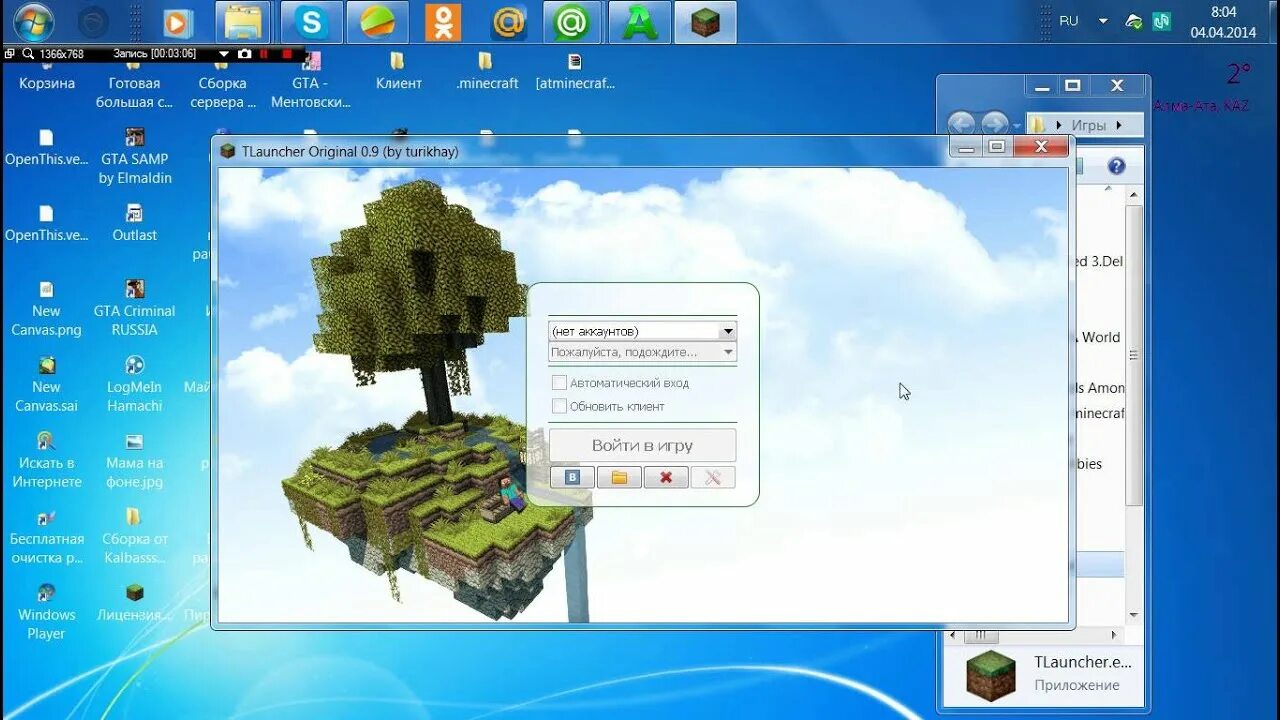
Task: Select the Outlast desktop shortcut
Action: 135,224
